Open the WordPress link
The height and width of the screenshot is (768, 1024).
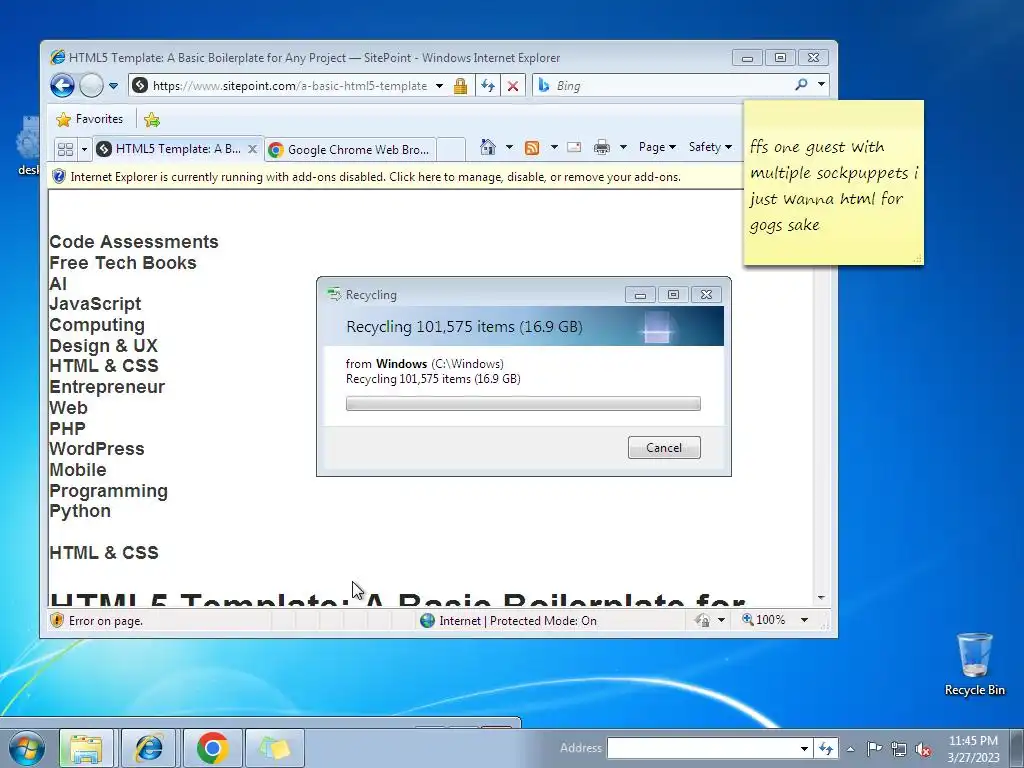tap(97, 449)
